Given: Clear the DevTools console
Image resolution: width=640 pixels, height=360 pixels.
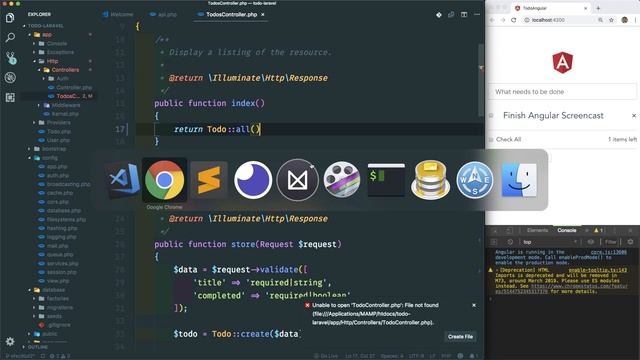Looking at the screenshot, I should [510, 242].
